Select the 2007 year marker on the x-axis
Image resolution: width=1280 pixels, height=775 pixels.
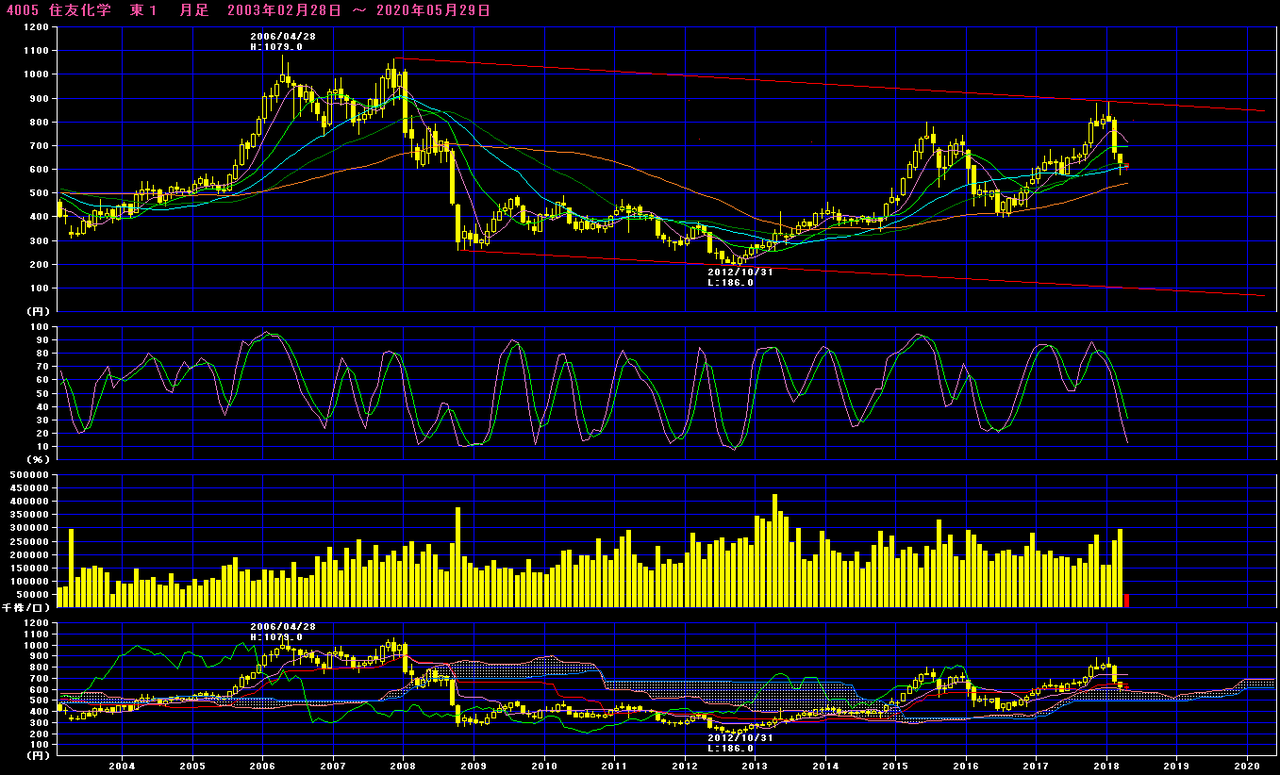pos(333,765)
